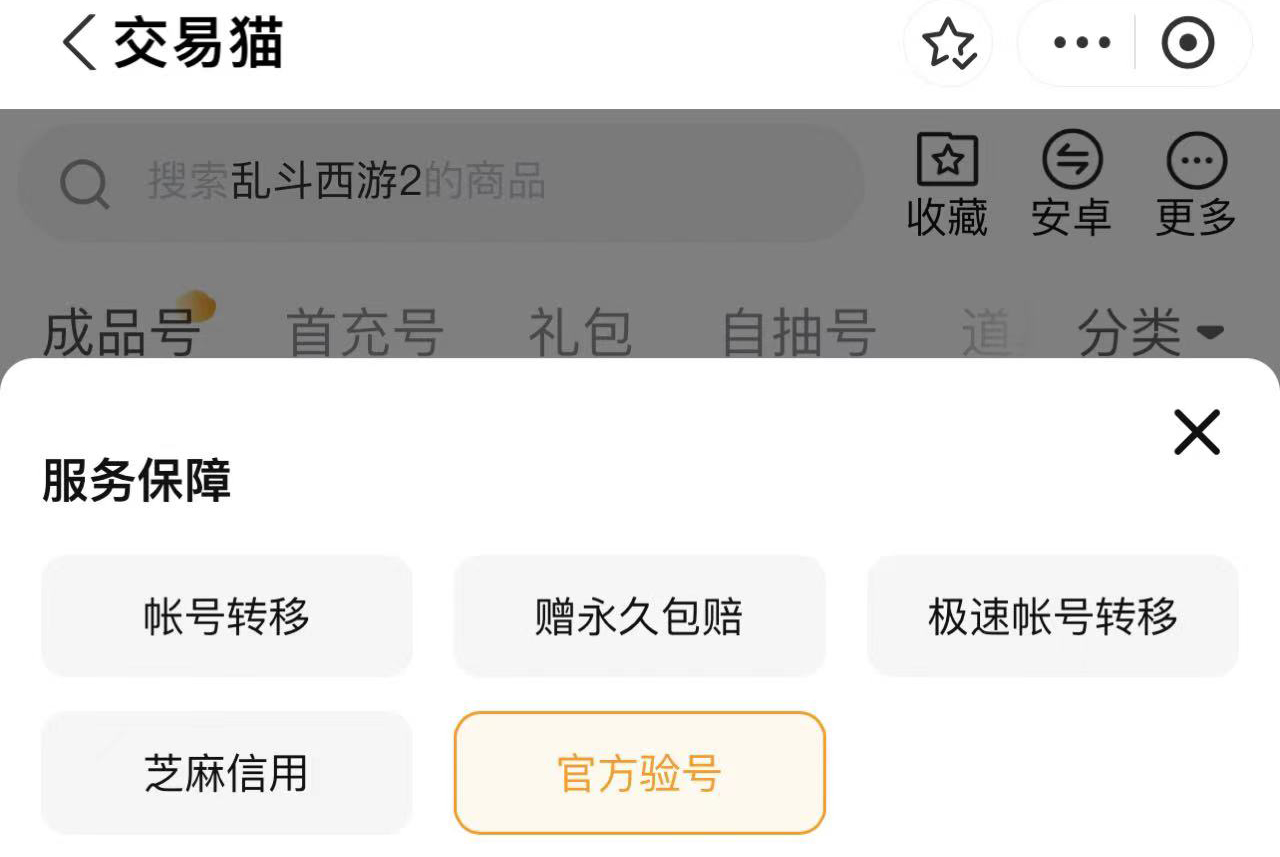Deselect the highlighted 官方验号 option
Viewport: 1280px width, 857px height.
coord(640,773)
